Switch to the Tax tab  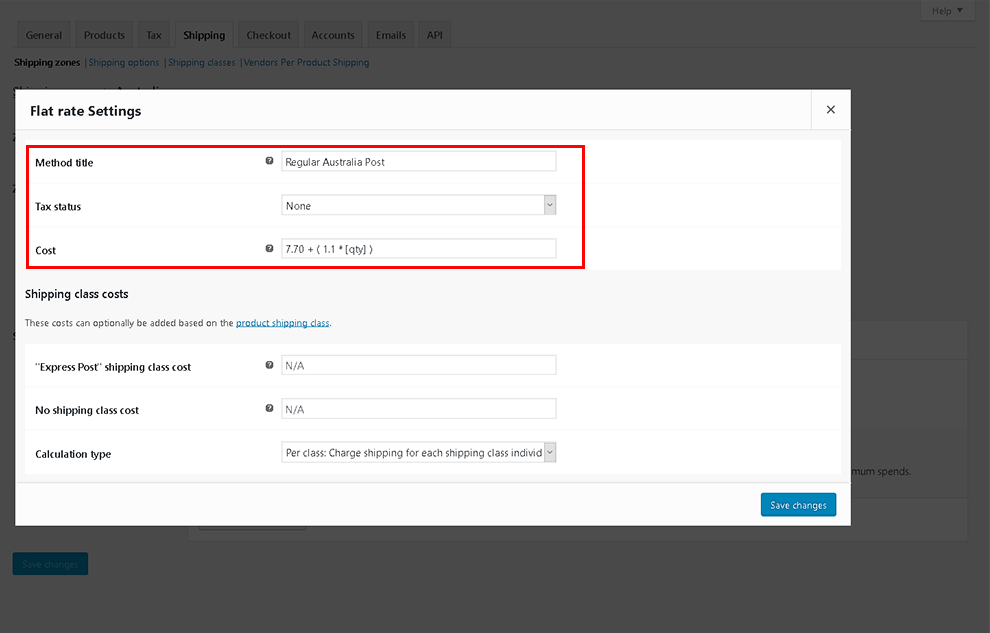[x=154, y=35]
